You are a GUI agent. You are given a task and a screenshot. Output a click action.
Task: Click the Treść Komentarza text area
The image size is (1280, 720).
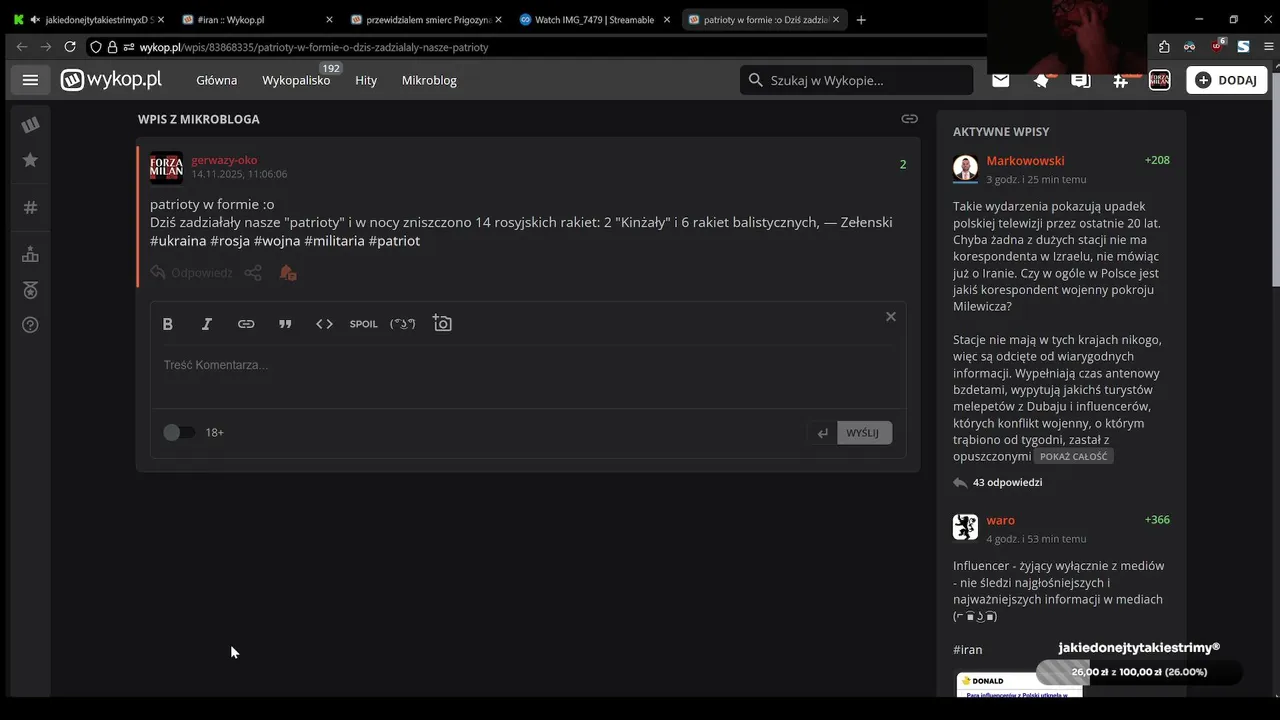(528, 378)
